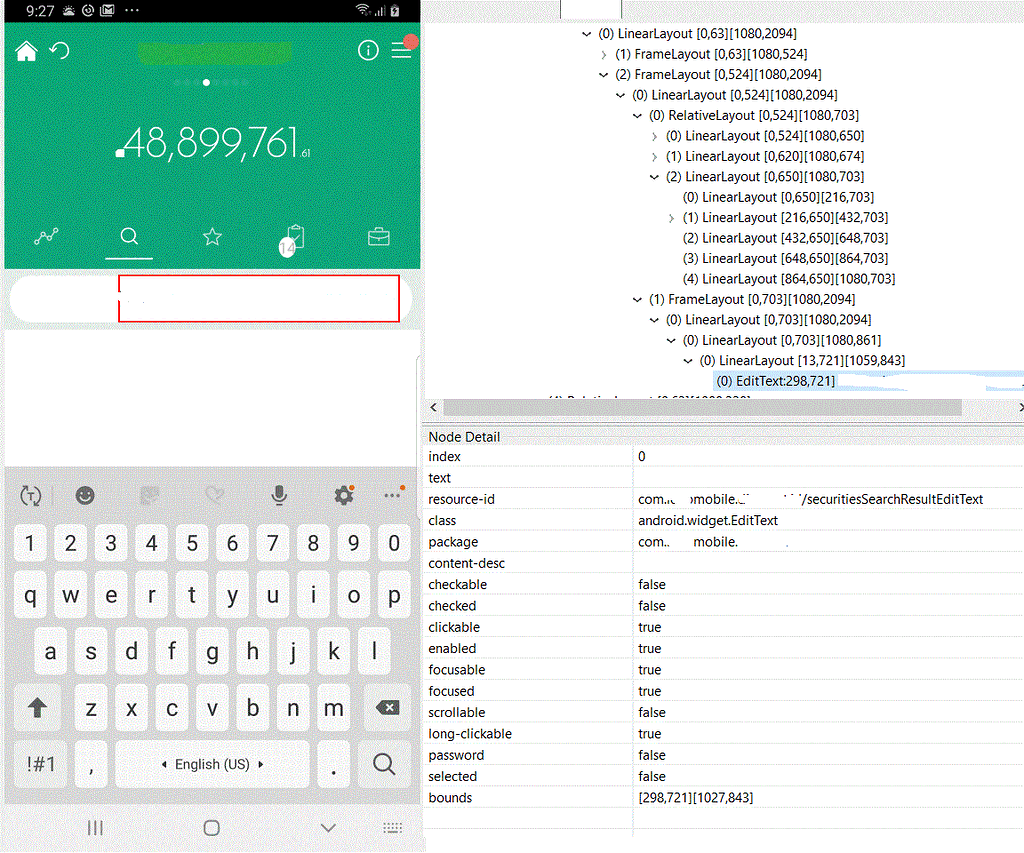Open the briefcase portfolio tab

tap(379, 236)
